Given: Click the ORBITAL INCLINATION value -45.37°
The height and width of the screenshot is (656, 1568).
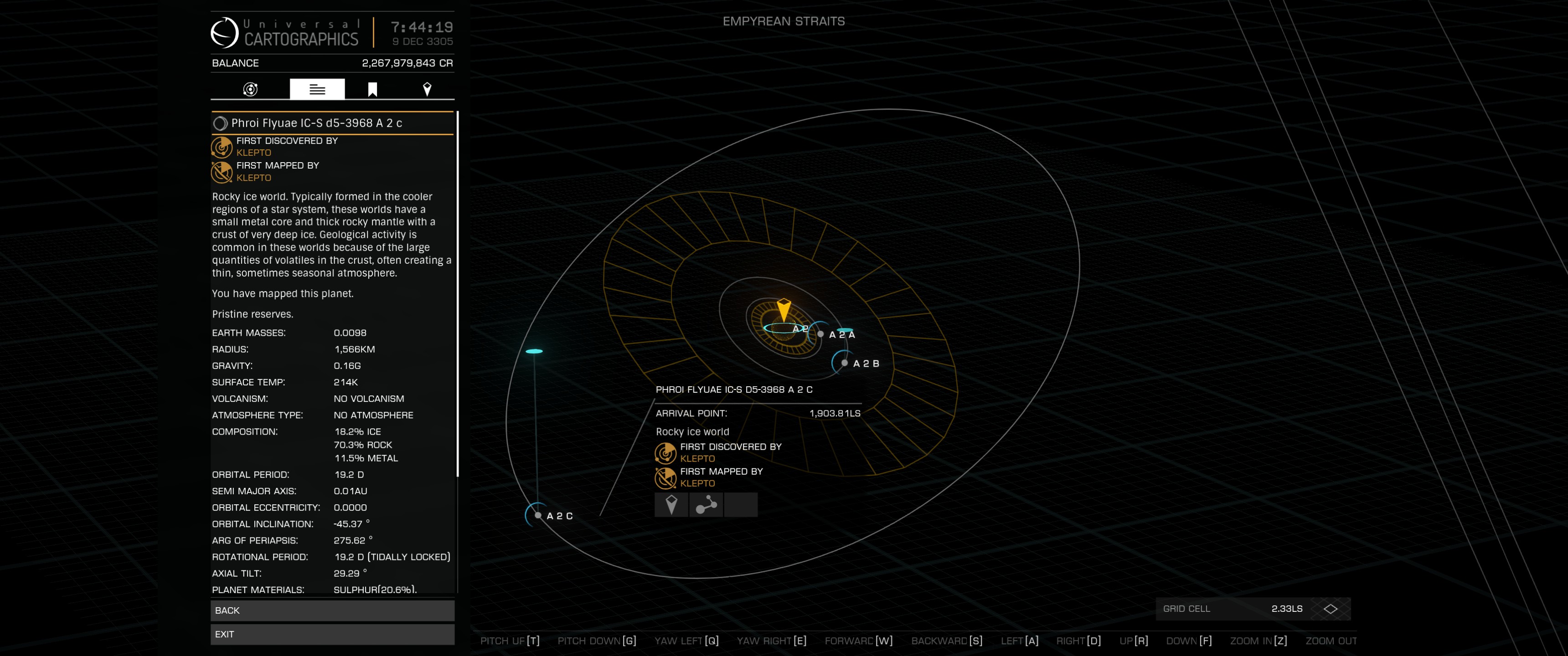Looking at the screenshot, I should coord(351,523).
